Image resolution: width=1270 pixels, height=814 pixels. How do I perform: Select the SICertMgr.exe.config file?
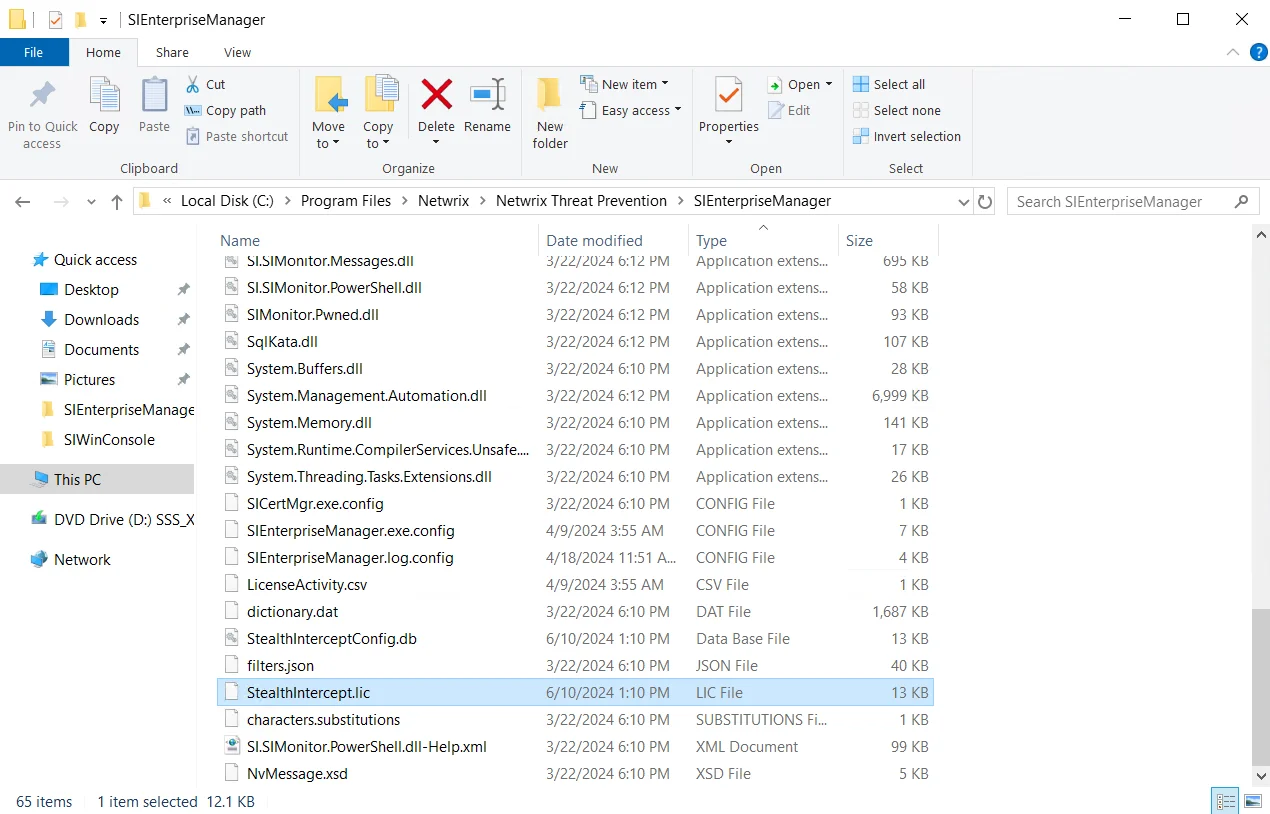[315, 503]
